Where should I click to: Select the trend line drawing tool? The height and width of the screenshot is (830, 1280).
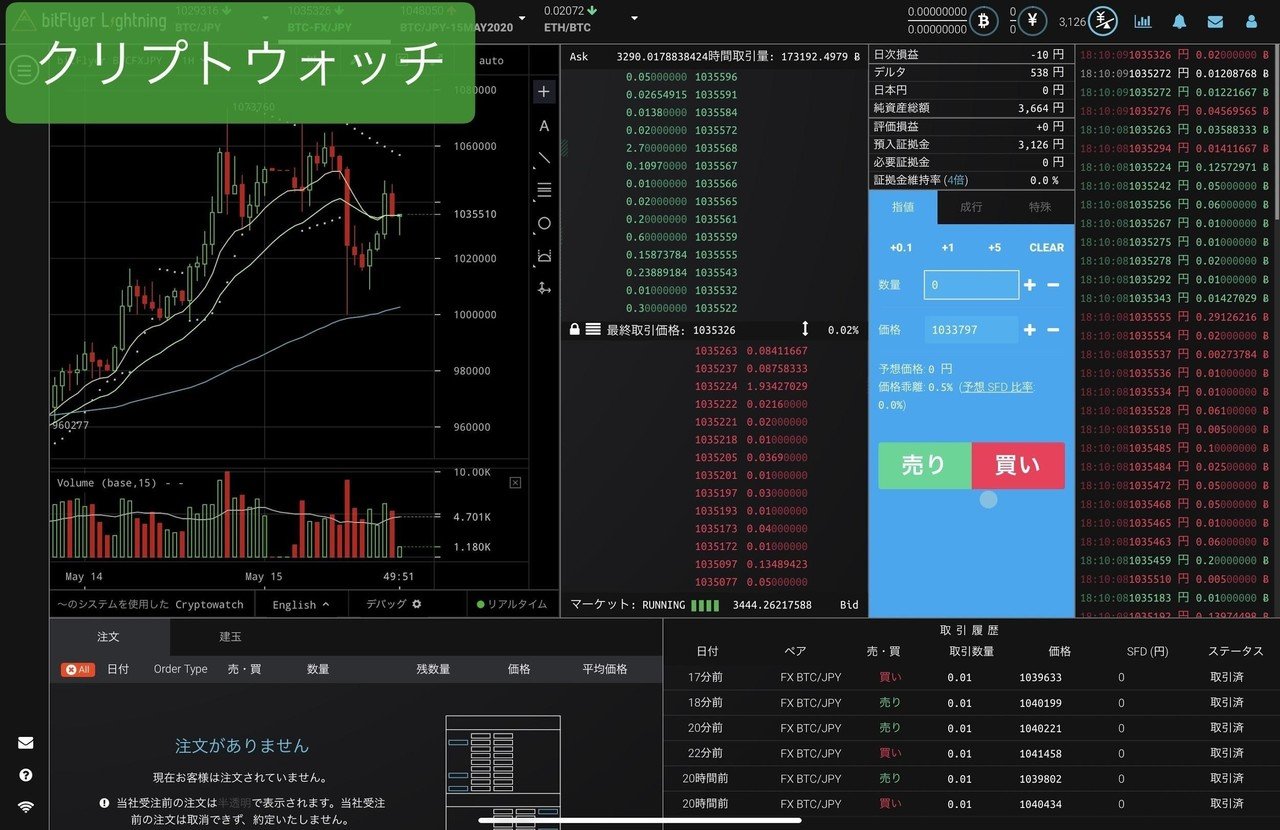click(544, 157)
